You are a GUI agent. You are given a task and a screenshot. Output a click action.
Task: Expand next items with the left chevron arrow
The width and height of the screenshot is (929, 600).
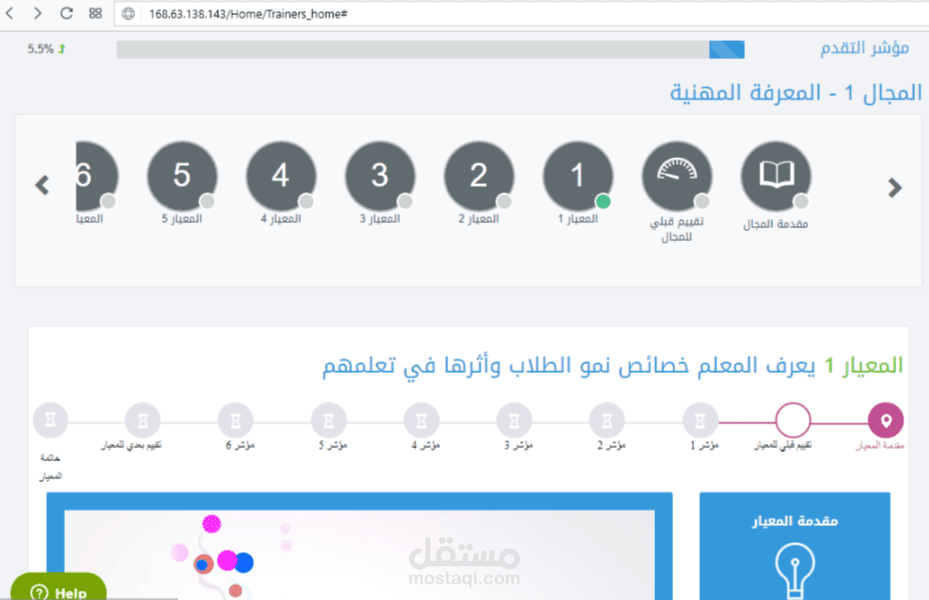click(x=42, y=185)
